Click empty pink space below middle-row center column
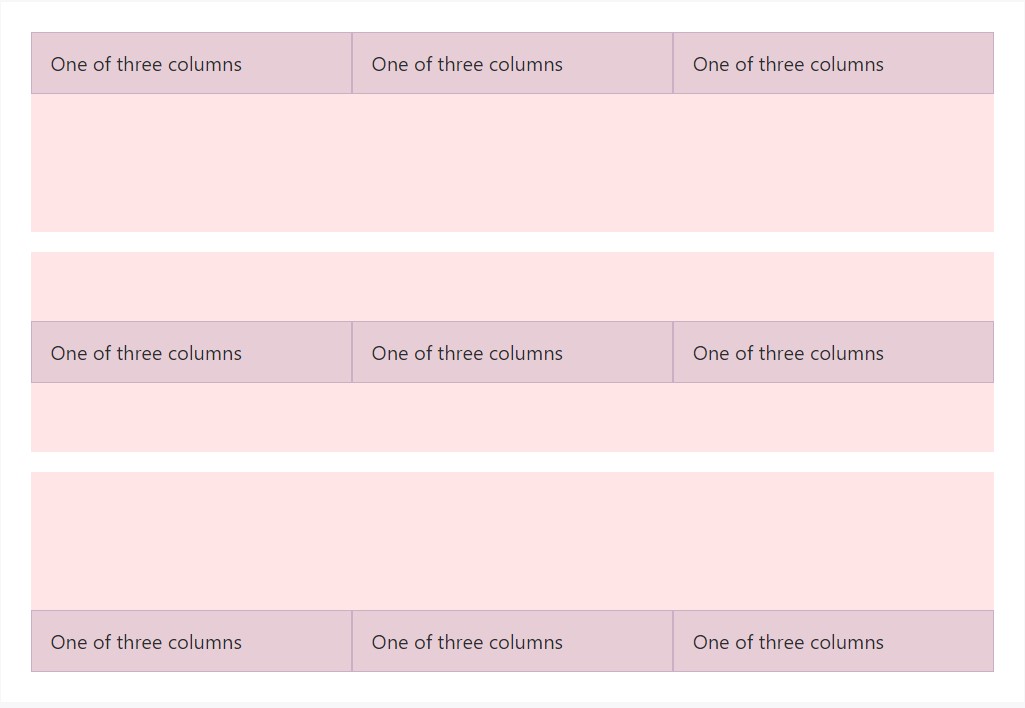Viewport: 1025px width, 708px height. [512, 417]
